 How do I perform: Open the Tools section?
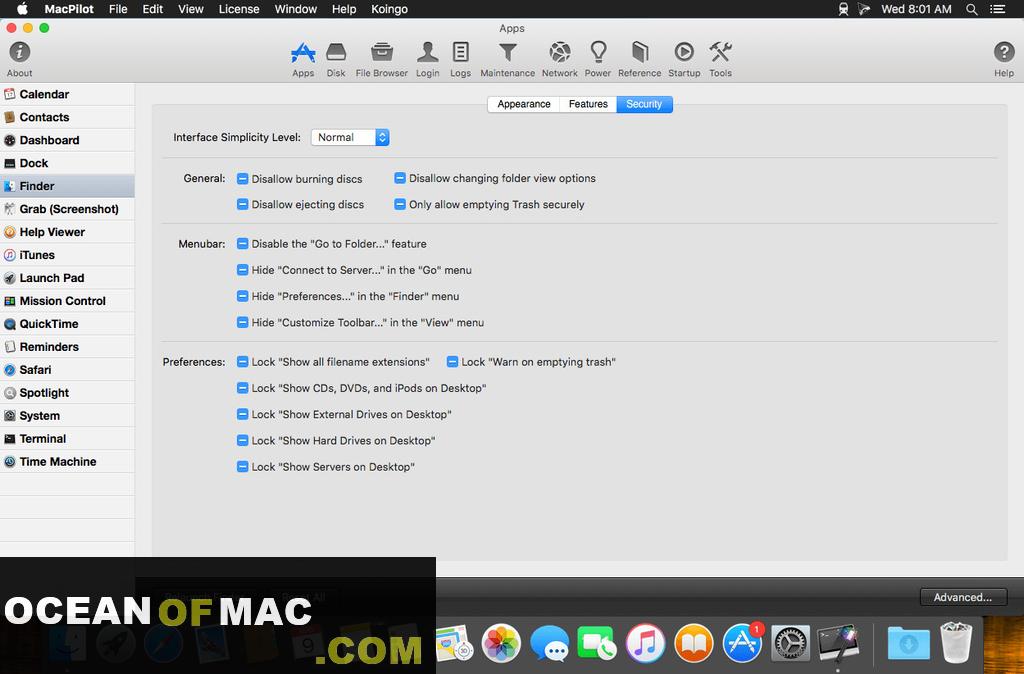click(720, 59)
